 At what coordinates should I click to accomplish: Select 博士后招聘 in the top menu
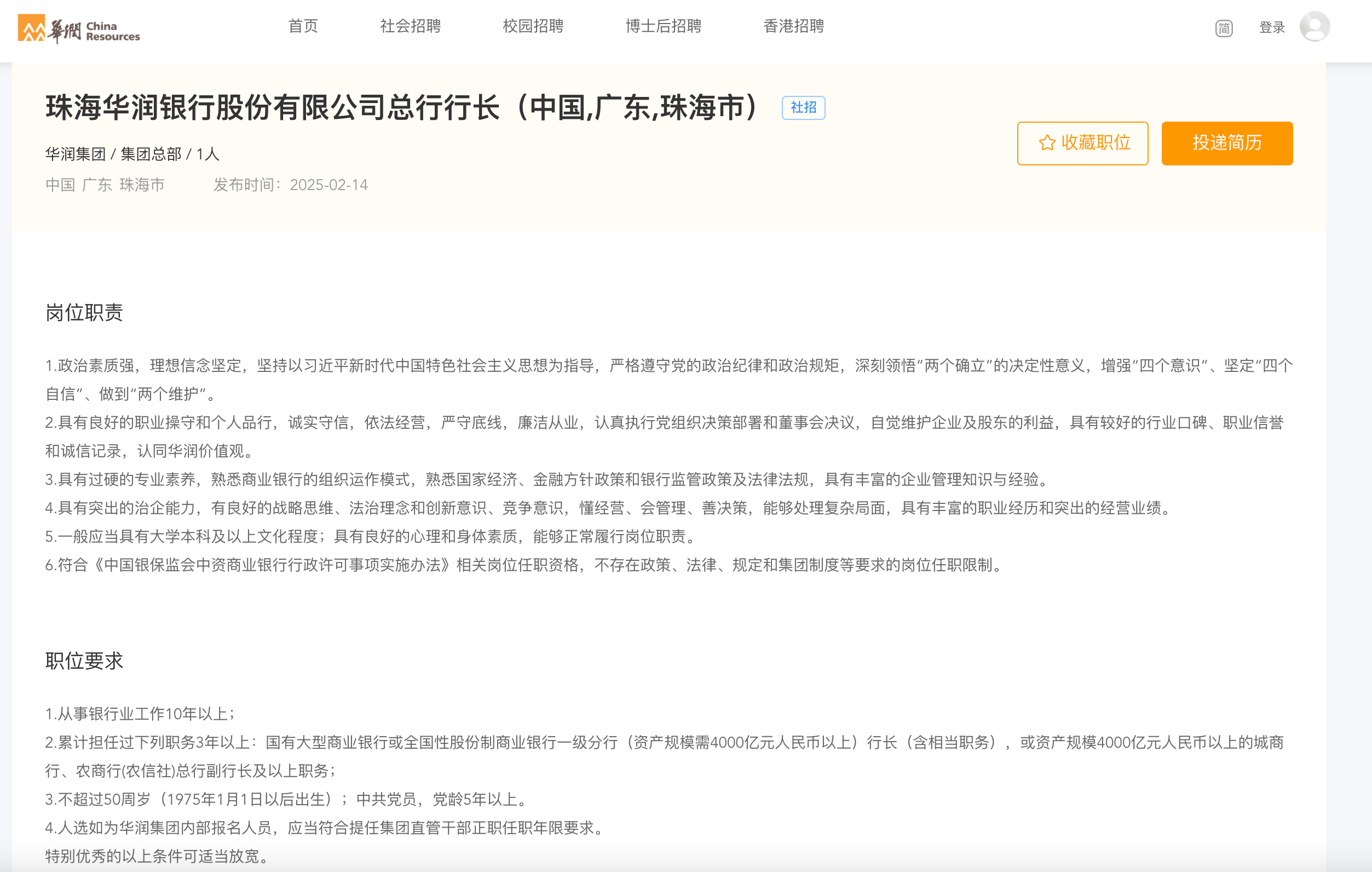click(663, 26)
